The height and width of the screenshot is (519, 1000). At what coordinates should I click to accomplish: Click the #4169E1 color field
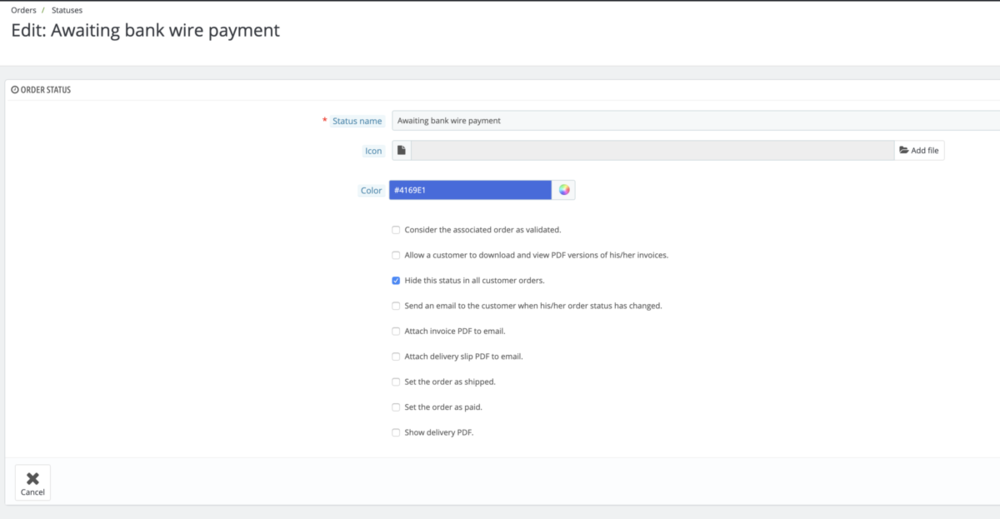pos(470,190)
